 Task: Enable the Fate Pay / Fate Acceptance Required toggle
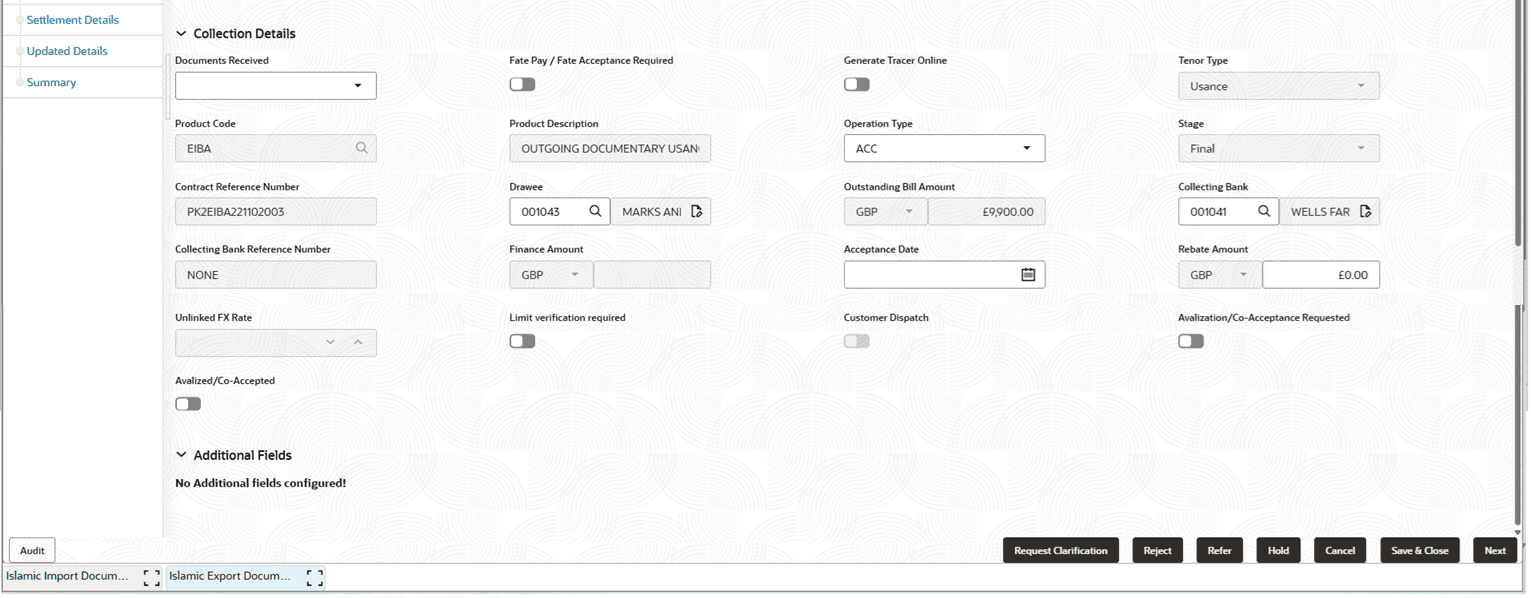[522, 84]
